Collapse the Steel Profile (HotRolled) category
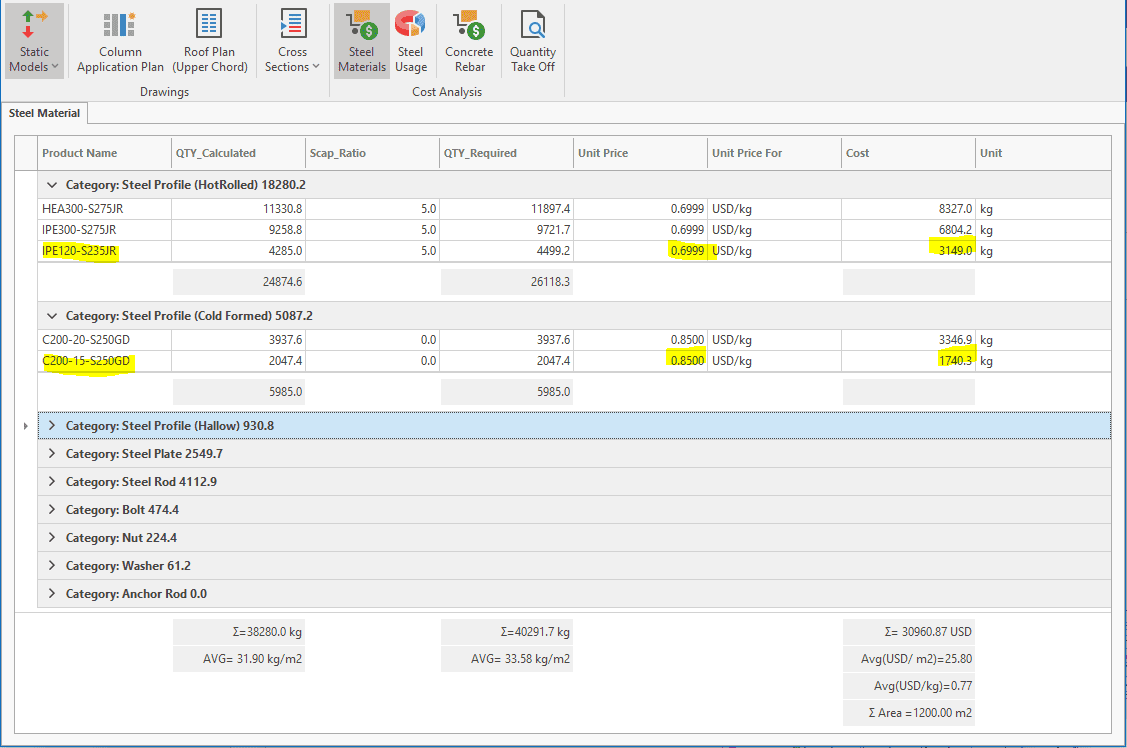The height and width of the screenshot is (748, 1127). [52, 185]
